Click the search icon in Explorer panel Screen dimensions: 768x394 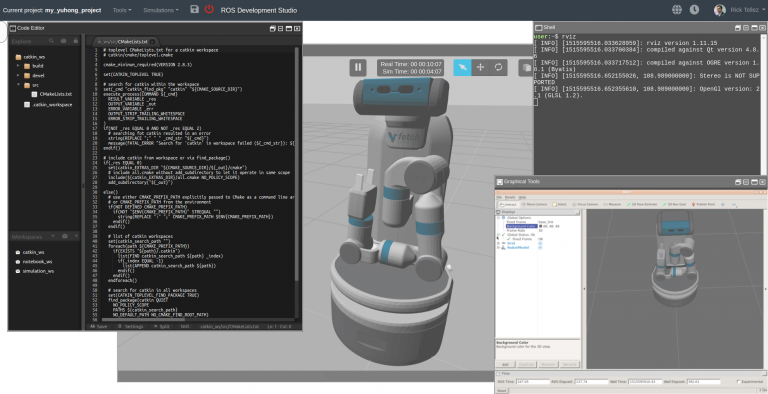coord(51,41)
